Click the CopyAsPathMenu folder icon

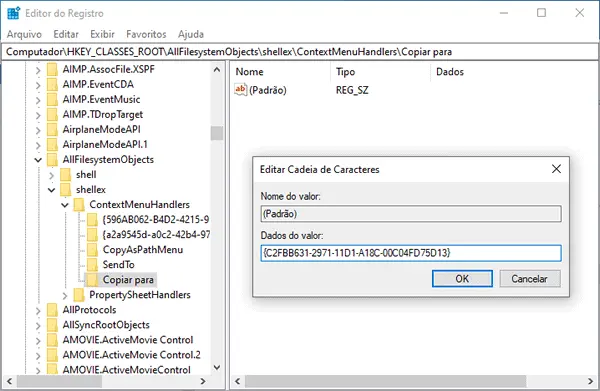(92, 250)
